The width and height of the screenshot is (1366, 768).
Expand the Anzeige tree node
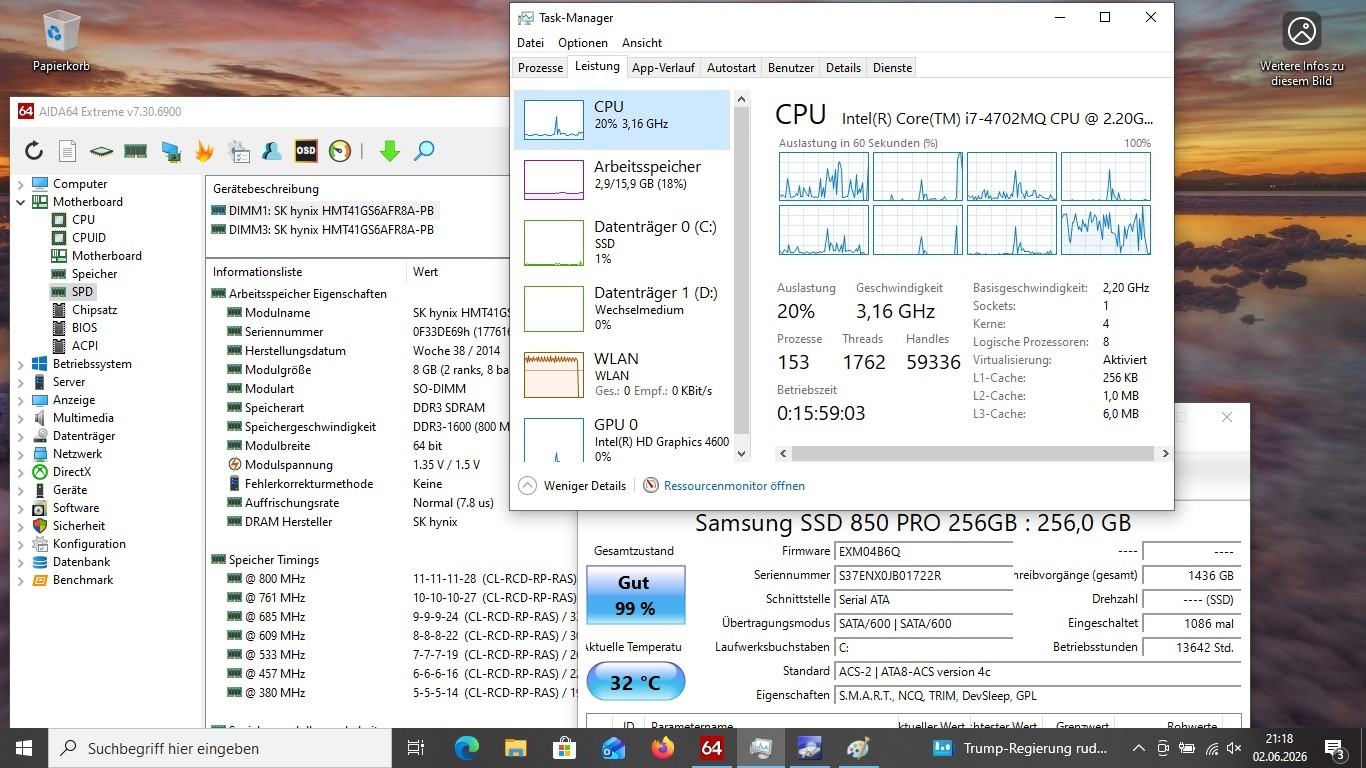pyautogui.click(x=21, y=400)
